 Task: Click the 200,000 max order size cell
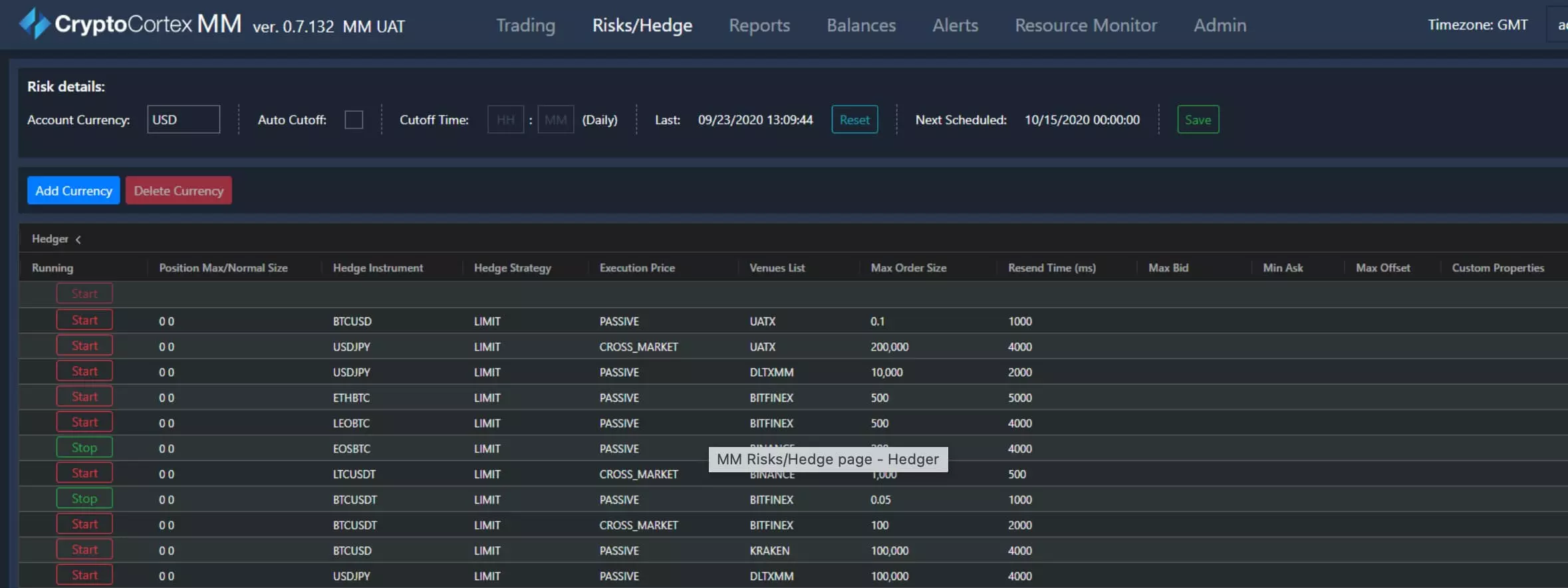tap(890, 347)
